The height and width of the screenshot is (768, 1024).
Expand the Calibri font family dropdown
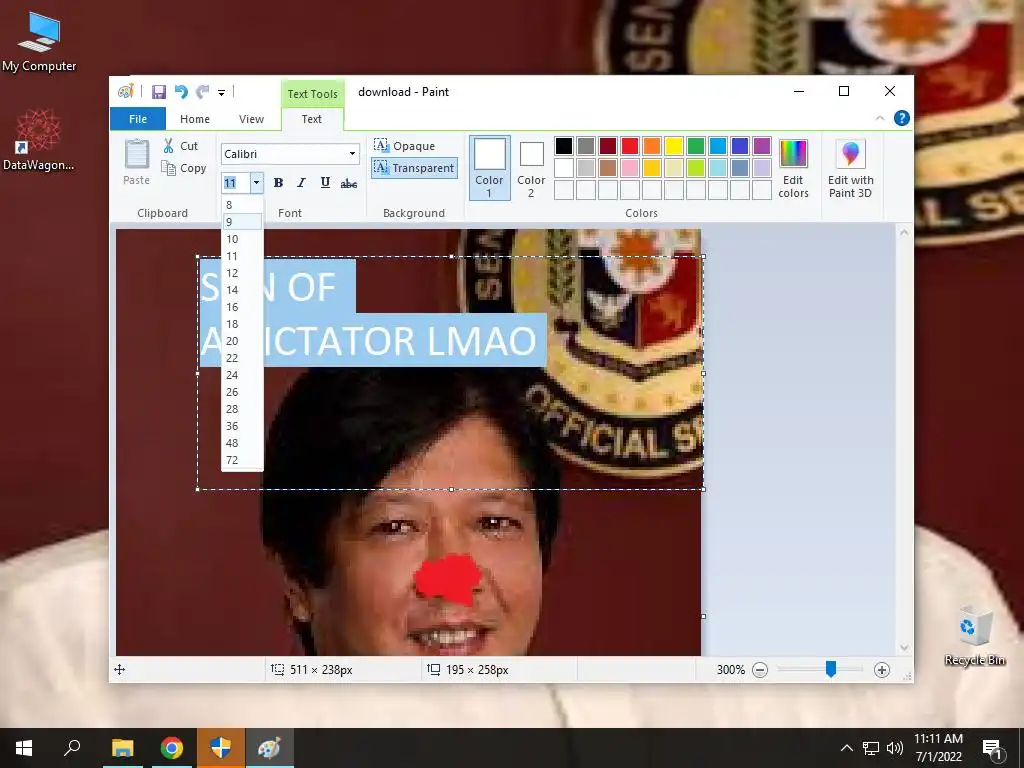point(352,154)
